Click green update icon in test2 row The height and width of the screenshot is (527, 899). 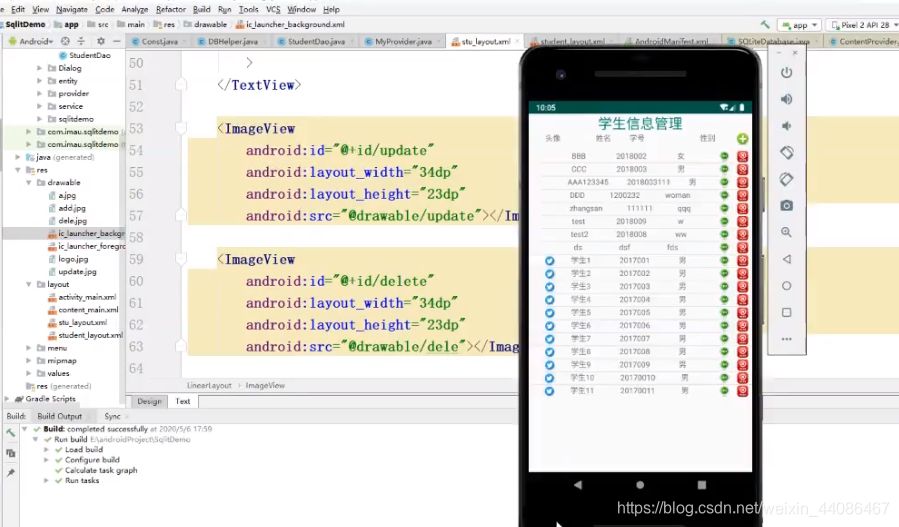pos(724,234)
